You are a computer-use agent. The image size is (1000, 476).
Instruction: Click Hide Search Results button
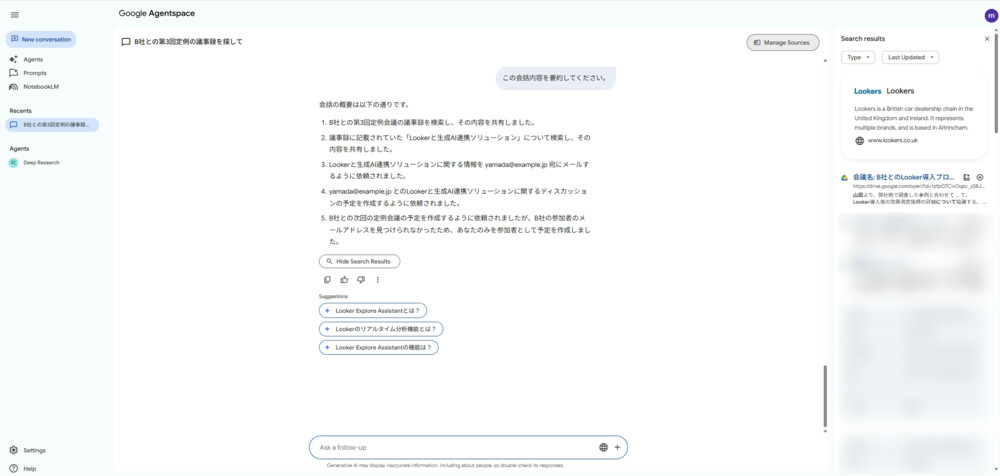coord(360,262)
